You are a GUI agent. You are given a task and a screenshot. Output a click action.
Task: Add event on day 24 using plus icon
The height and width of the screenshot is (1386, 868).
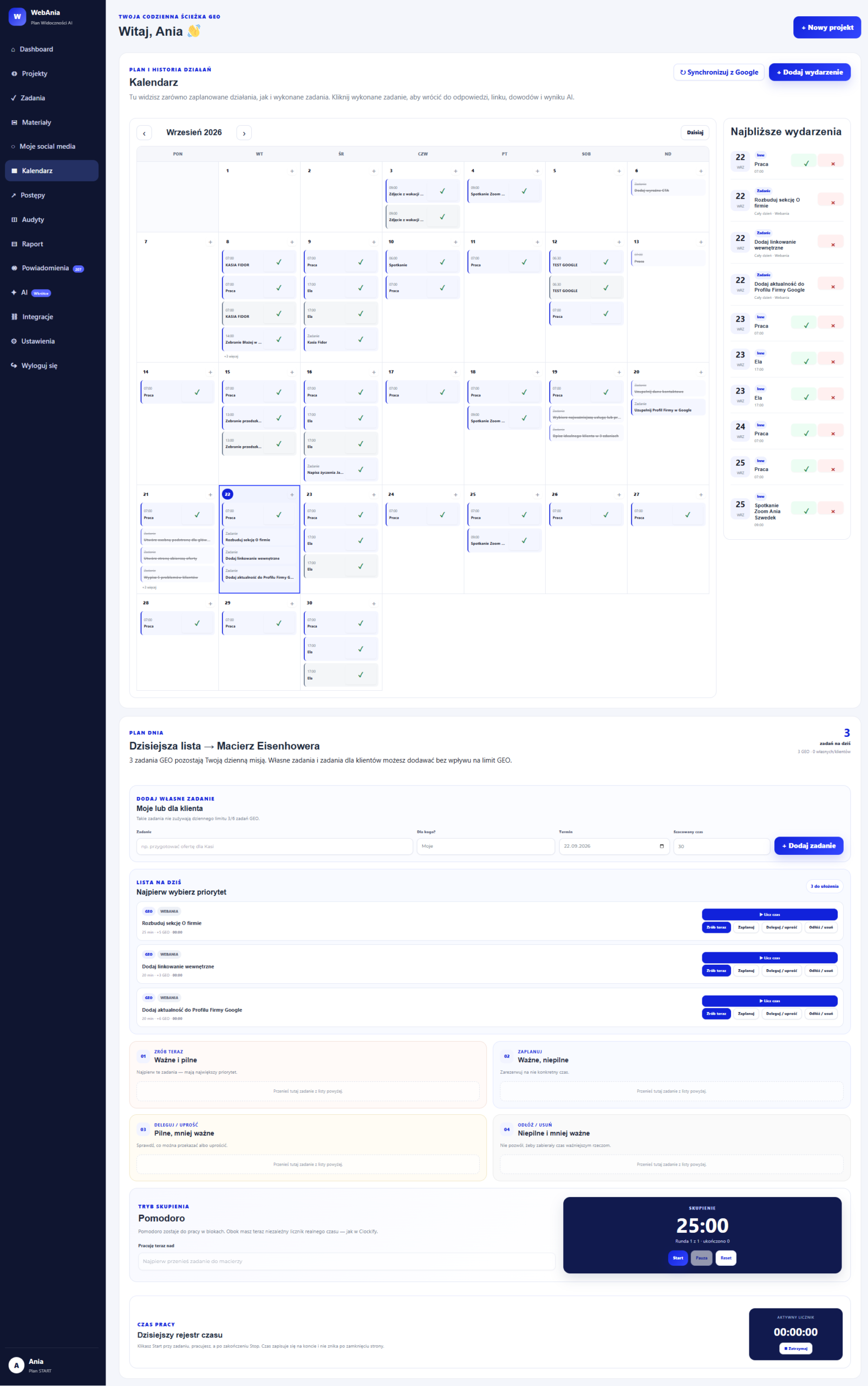tap(455, 495)
